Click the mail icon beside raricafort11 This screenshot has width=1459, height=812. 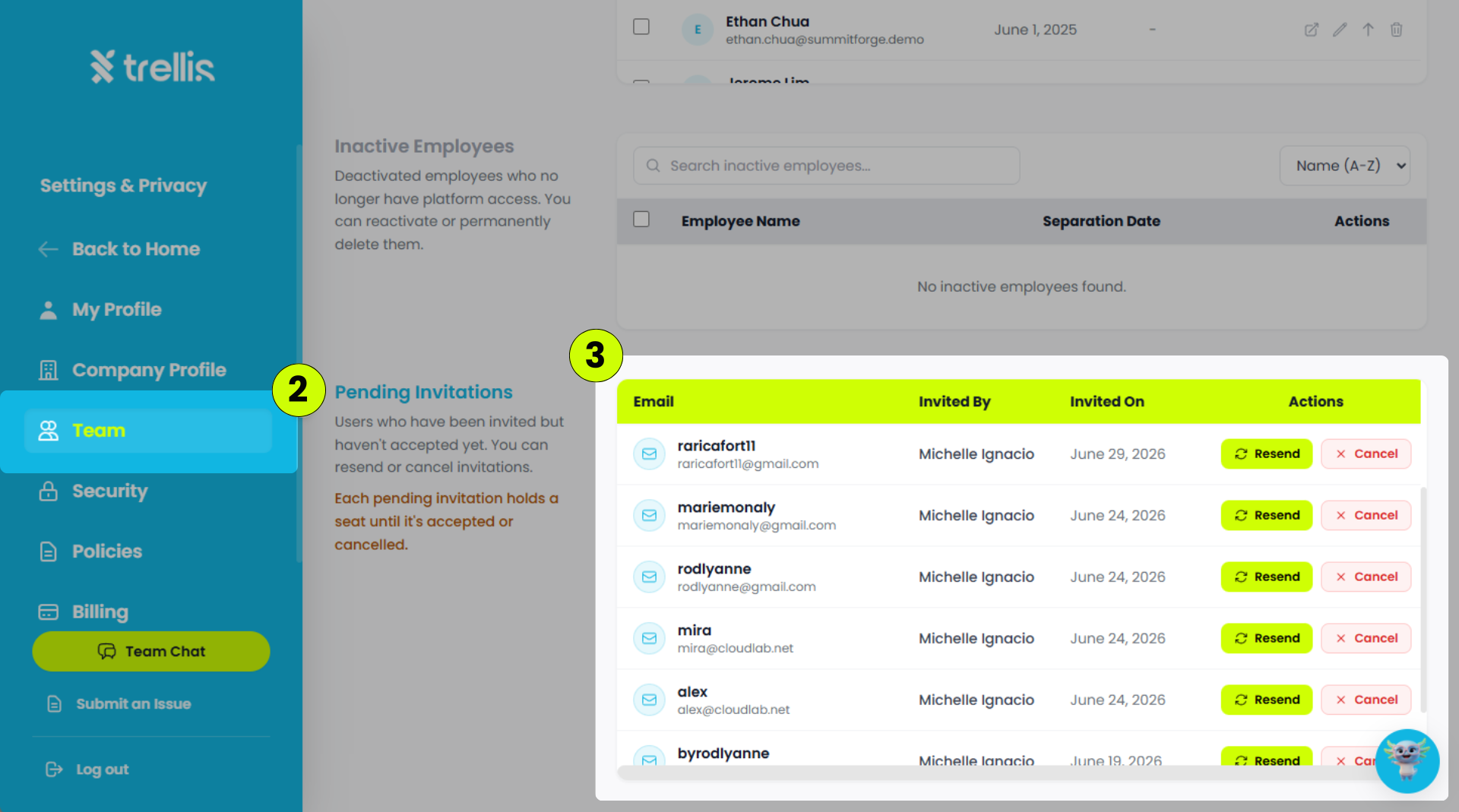pos(649,453)
